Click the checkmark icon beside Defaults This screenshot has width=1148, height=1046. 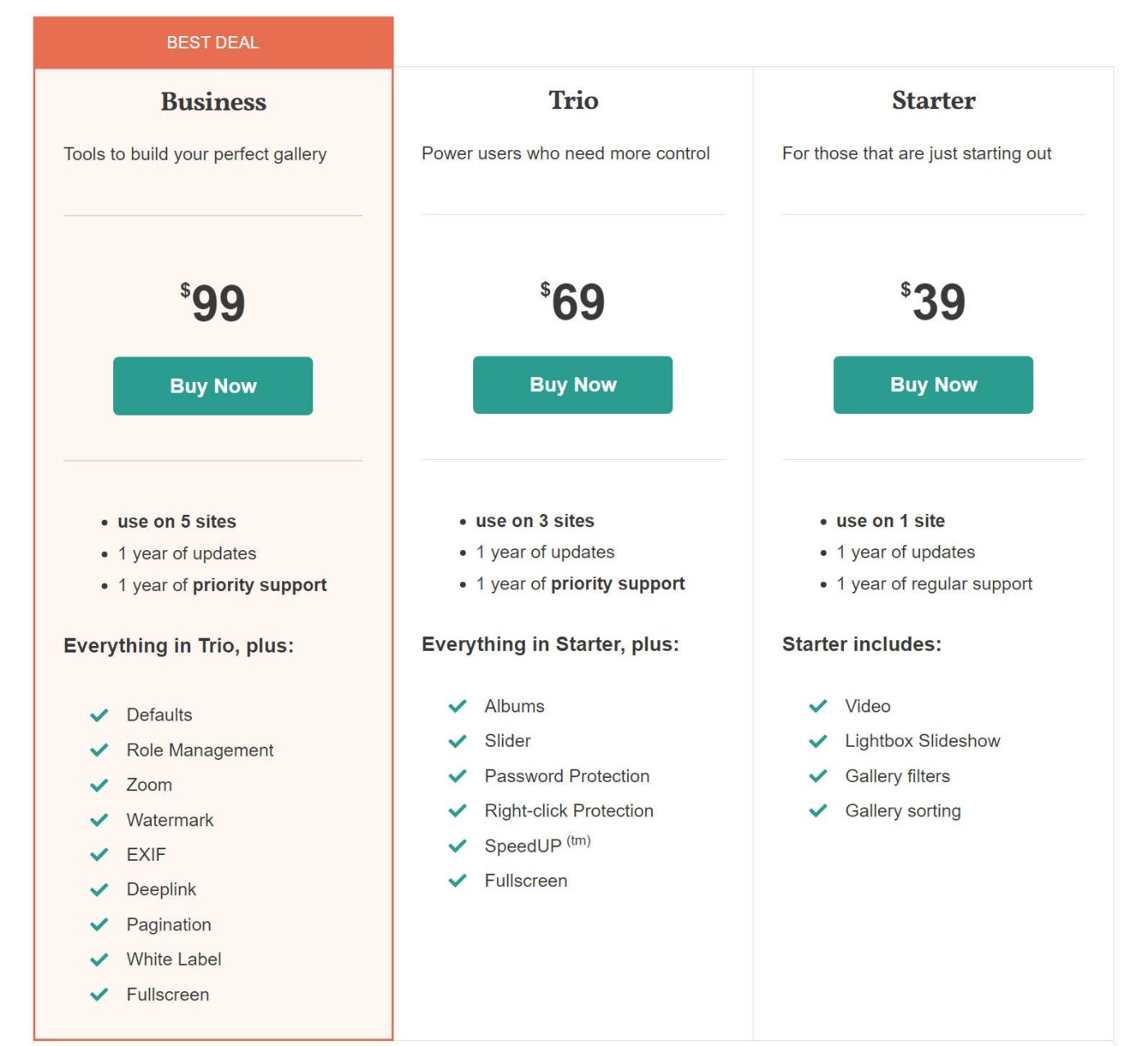point(99,716)
